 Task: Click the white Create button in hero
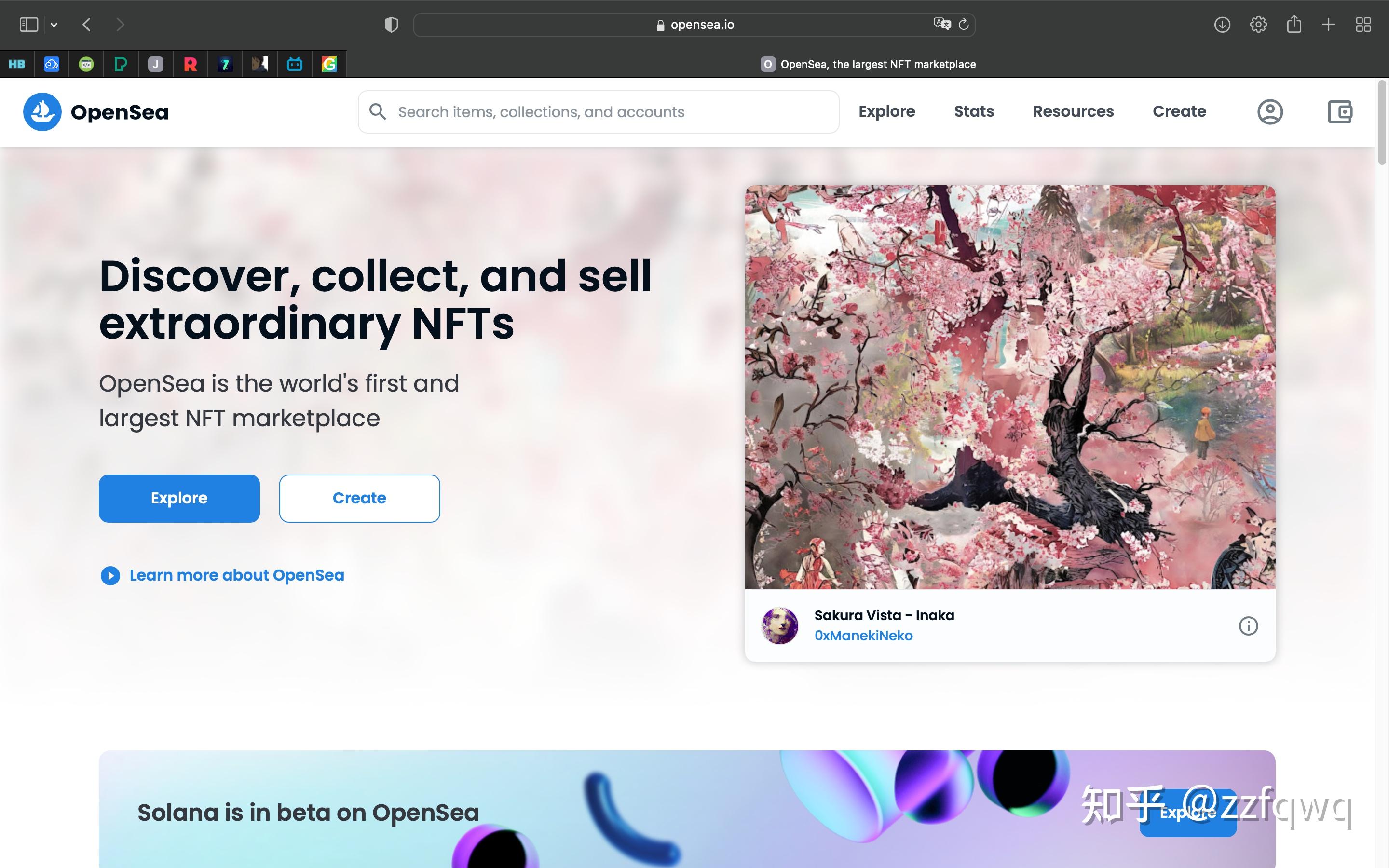pos(359,498)
